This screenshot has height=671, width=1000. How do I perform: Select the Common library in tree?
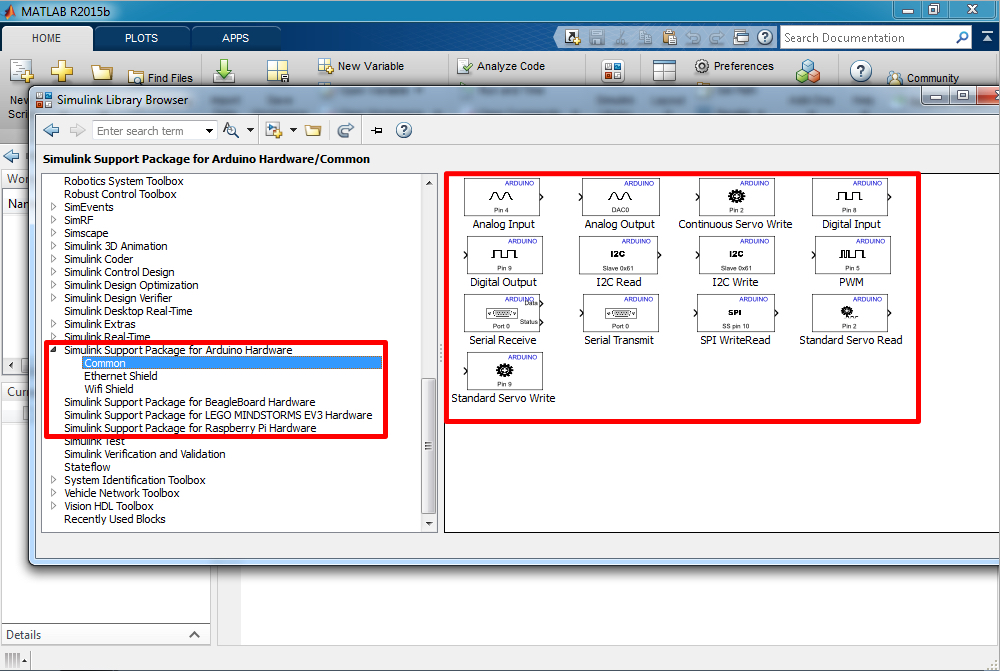tap(232, 363)
